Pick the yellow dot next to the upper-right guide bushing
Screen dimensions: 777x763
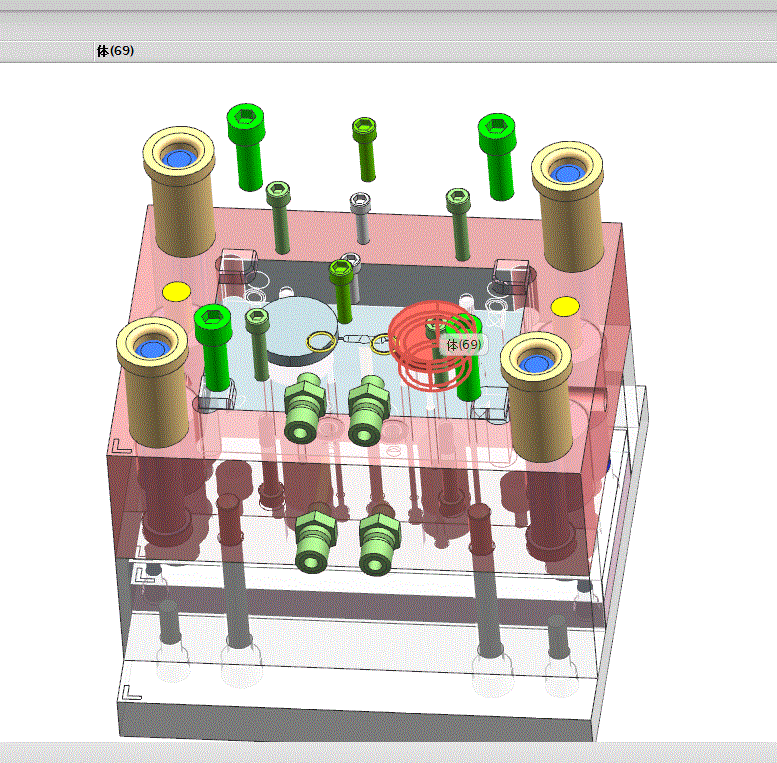565,306
